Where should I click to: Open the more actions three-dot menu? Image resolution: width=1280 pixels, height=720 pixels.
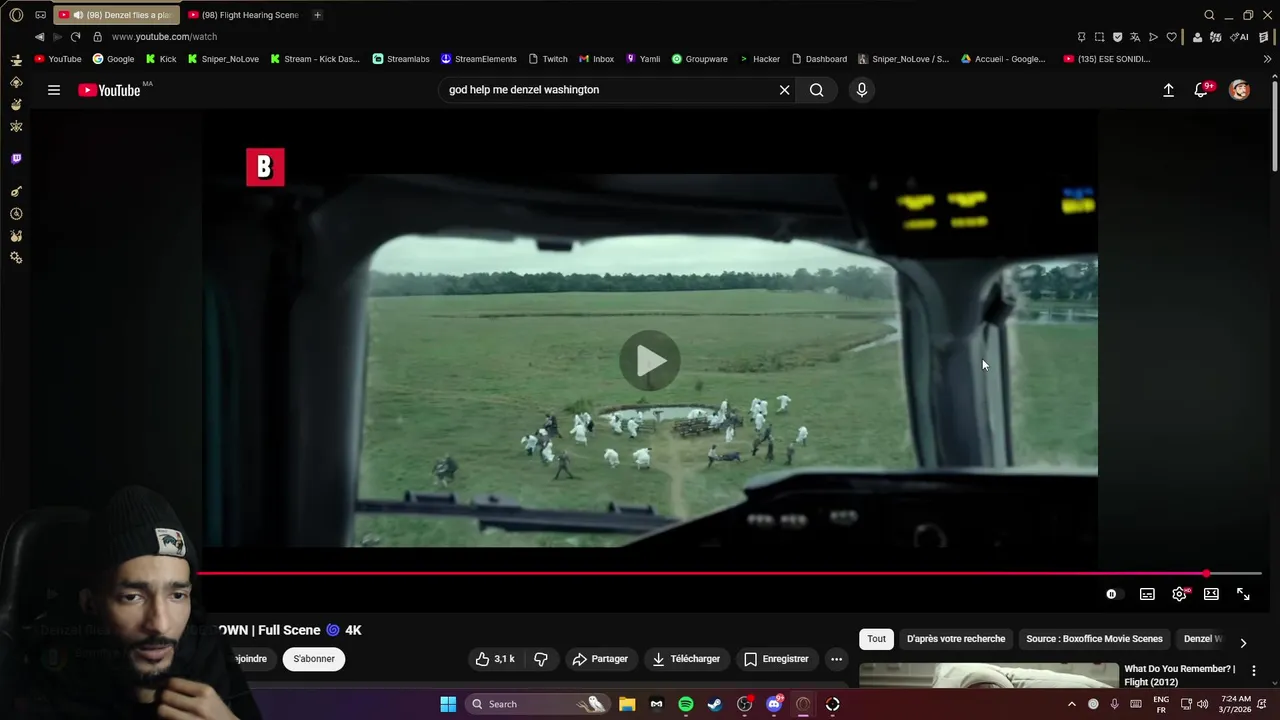click(837, 659)
